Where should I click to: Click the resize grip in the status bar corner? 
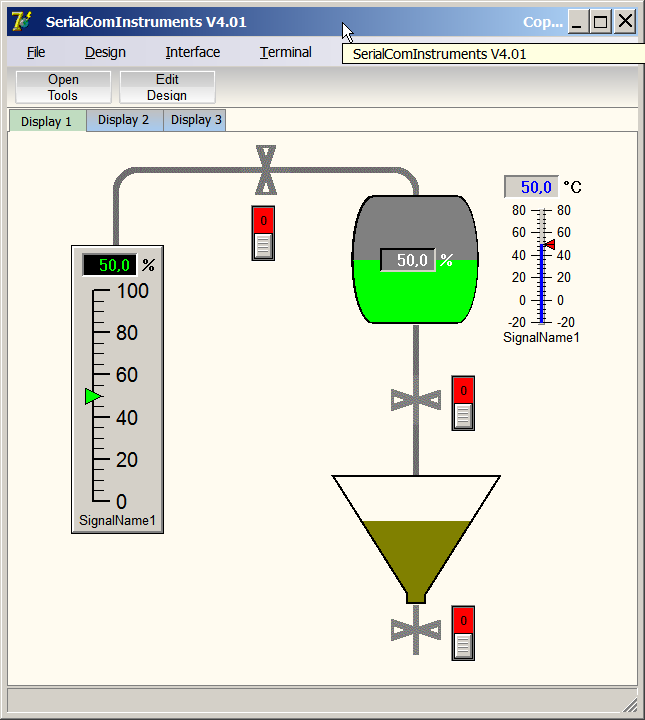[631, 705]
